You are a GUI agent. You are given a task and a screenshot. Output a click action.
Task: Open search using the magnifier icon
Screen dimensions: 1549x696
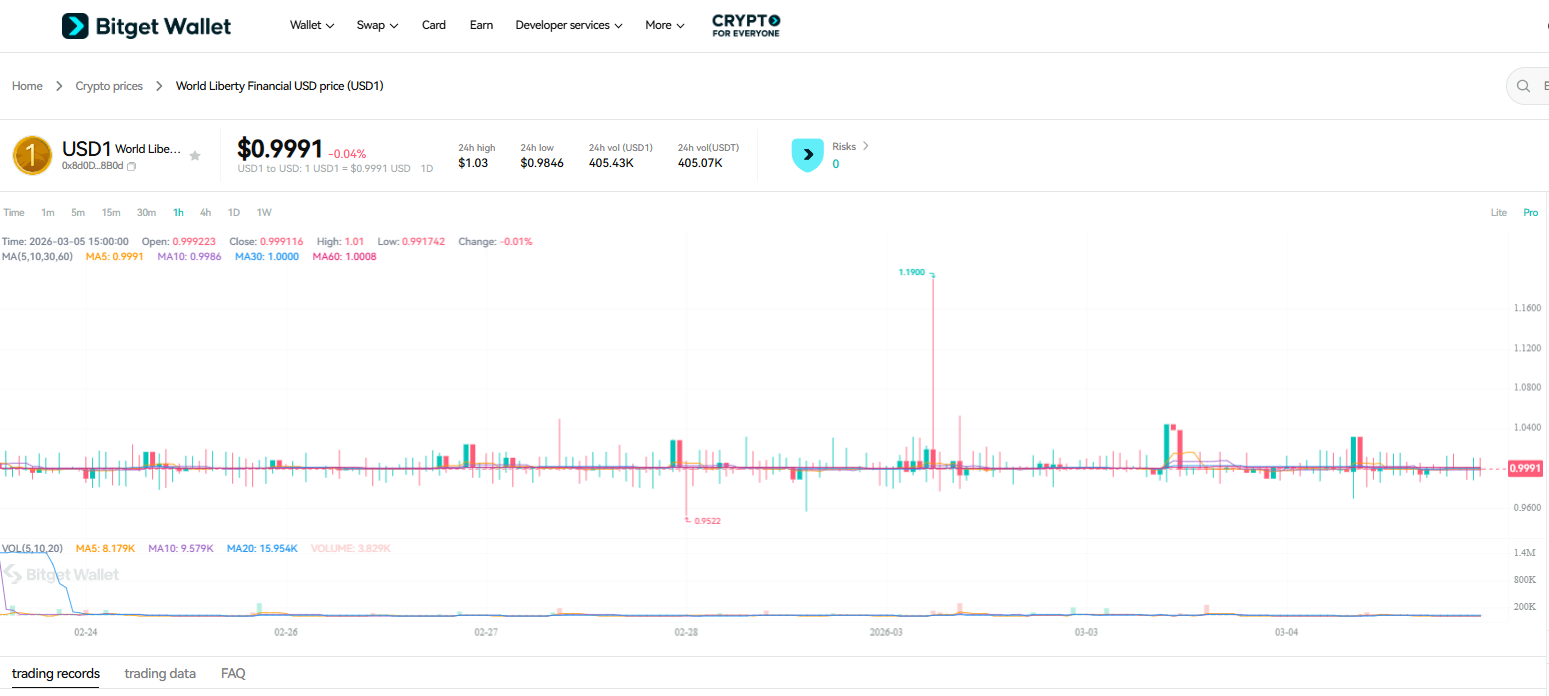(1523, 86)
